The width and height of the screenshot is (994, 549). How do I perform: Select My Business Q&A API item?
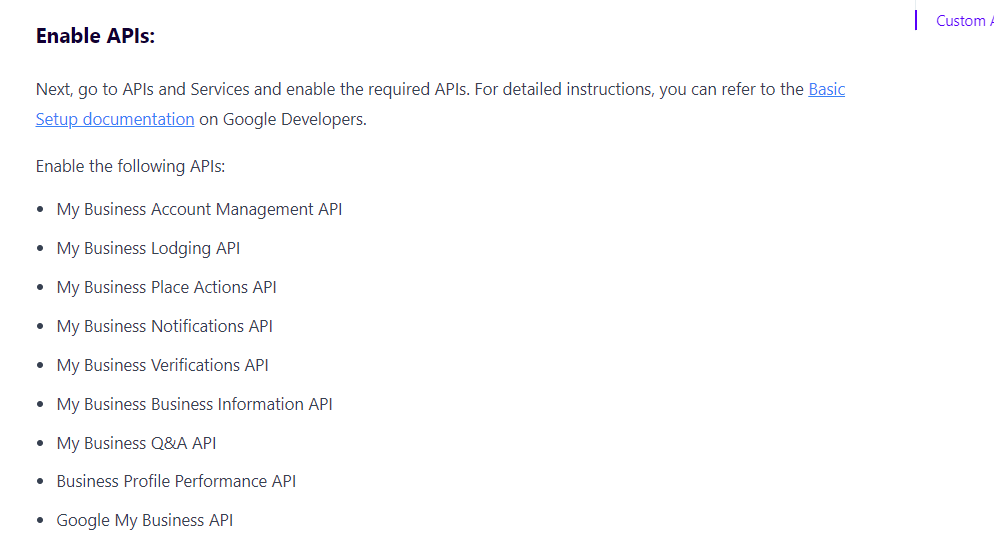pos(136,443)
